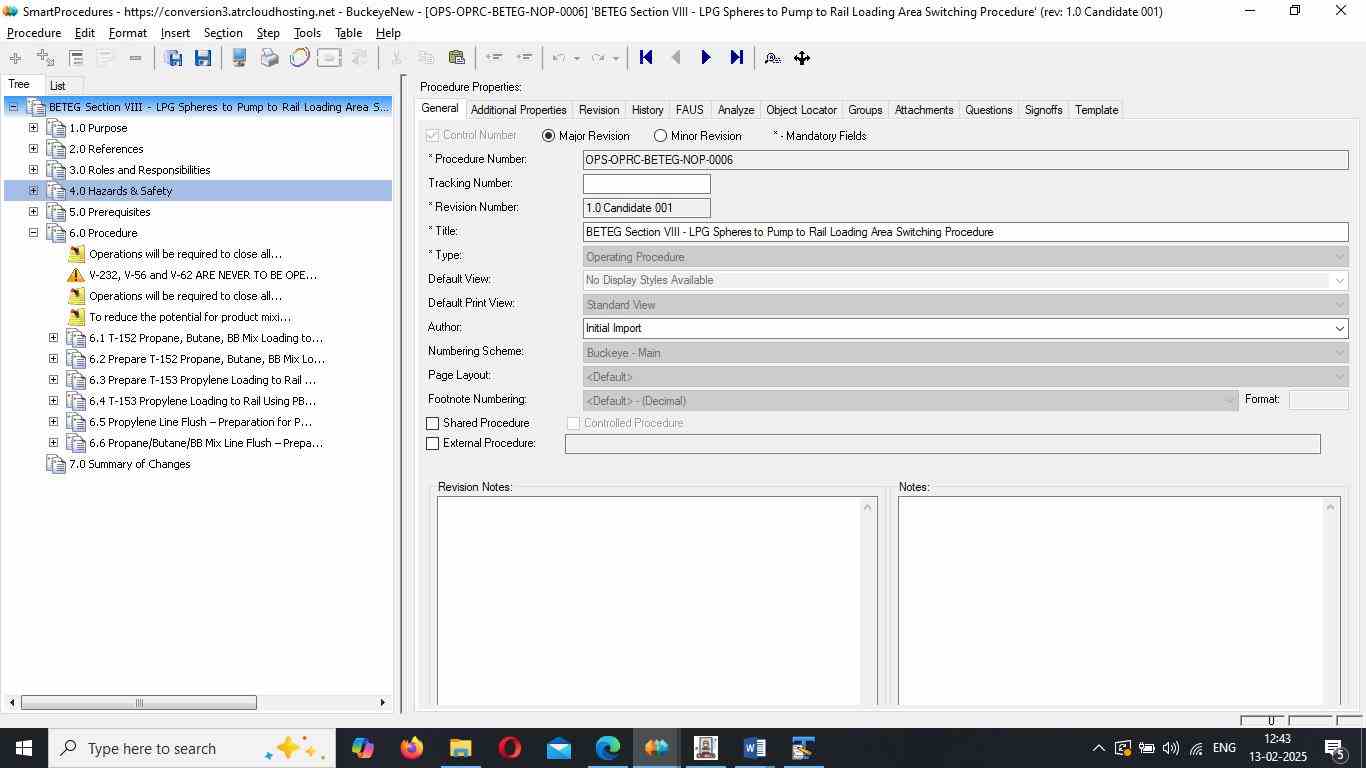
Task: Click the add sub-item plus icon
Action: pos(45,58)
